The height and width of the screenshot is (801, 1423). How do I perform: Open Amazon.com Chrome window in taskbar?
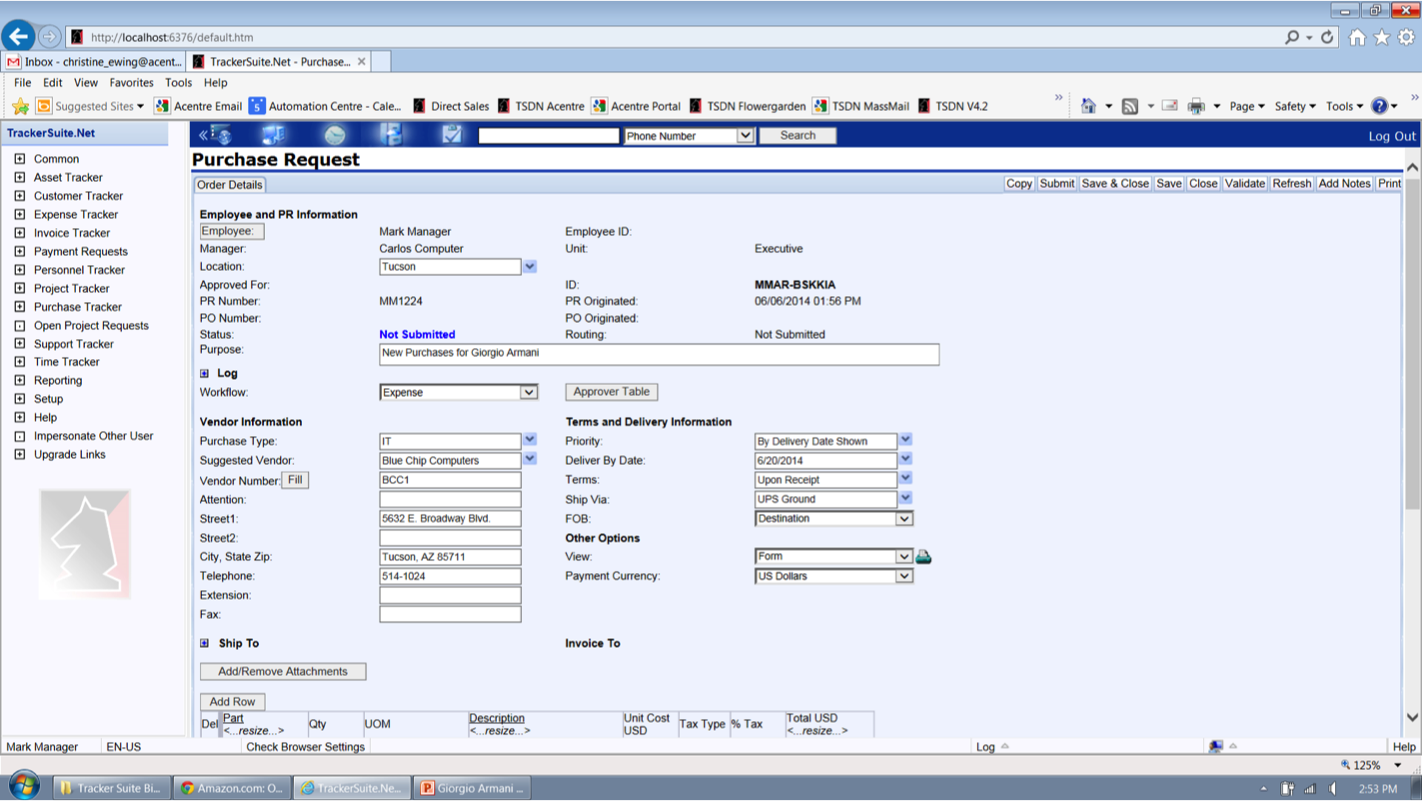(232, 788)
